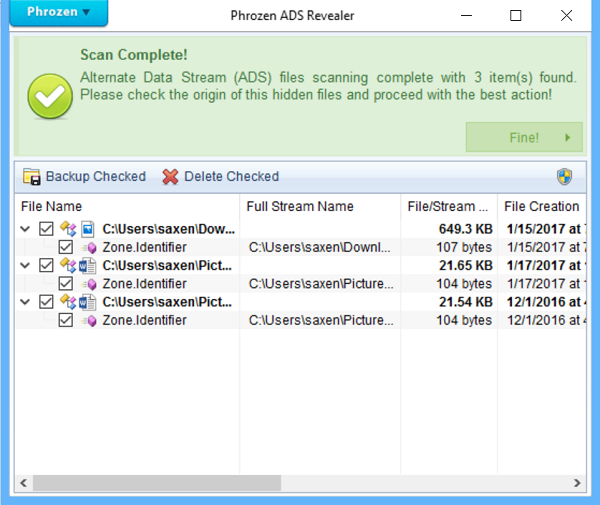
Task: Click the image file icon in 649.3 KB row
Action: [88, 229]
